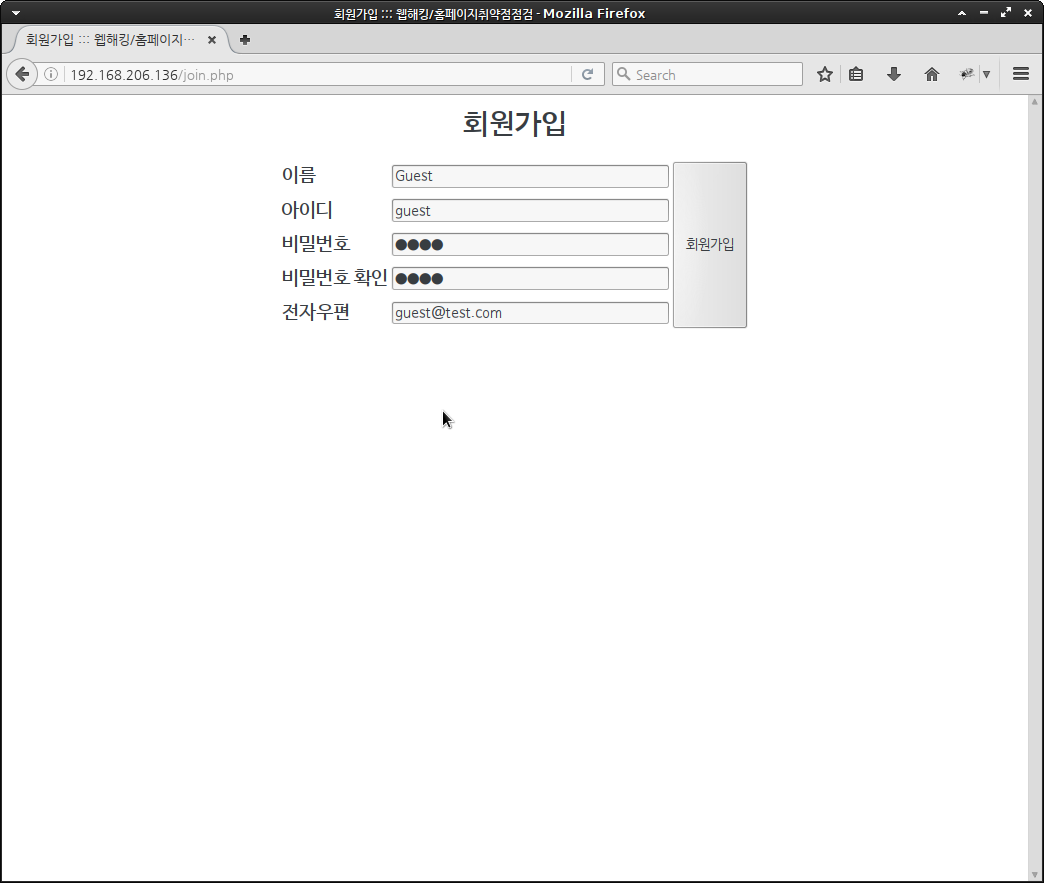Image resolution: width=1044 pixels, height=883 pixels.
Task: Click the page vertical scrollbar down arrow
Action: [x=1035, y=874]
